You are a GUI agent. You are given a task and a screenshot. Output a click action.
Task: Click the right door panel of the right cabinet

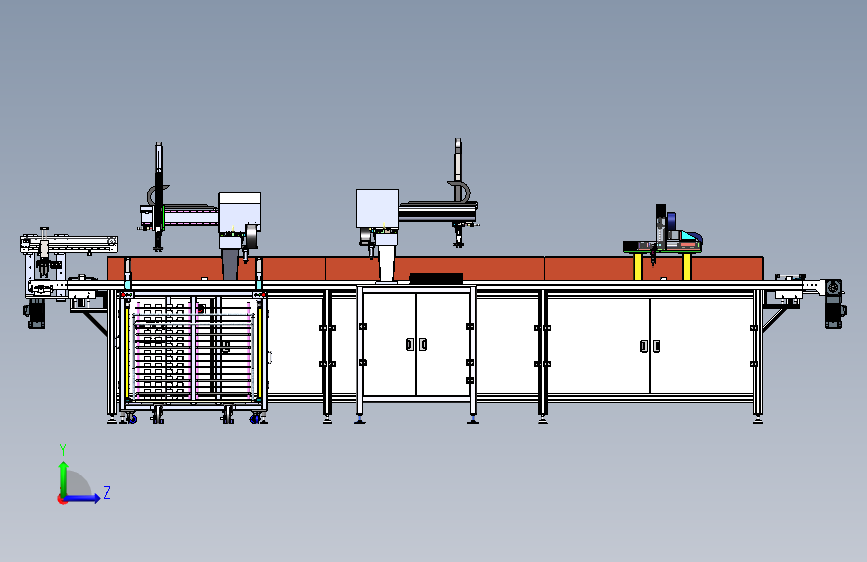[x=701, y=346]
